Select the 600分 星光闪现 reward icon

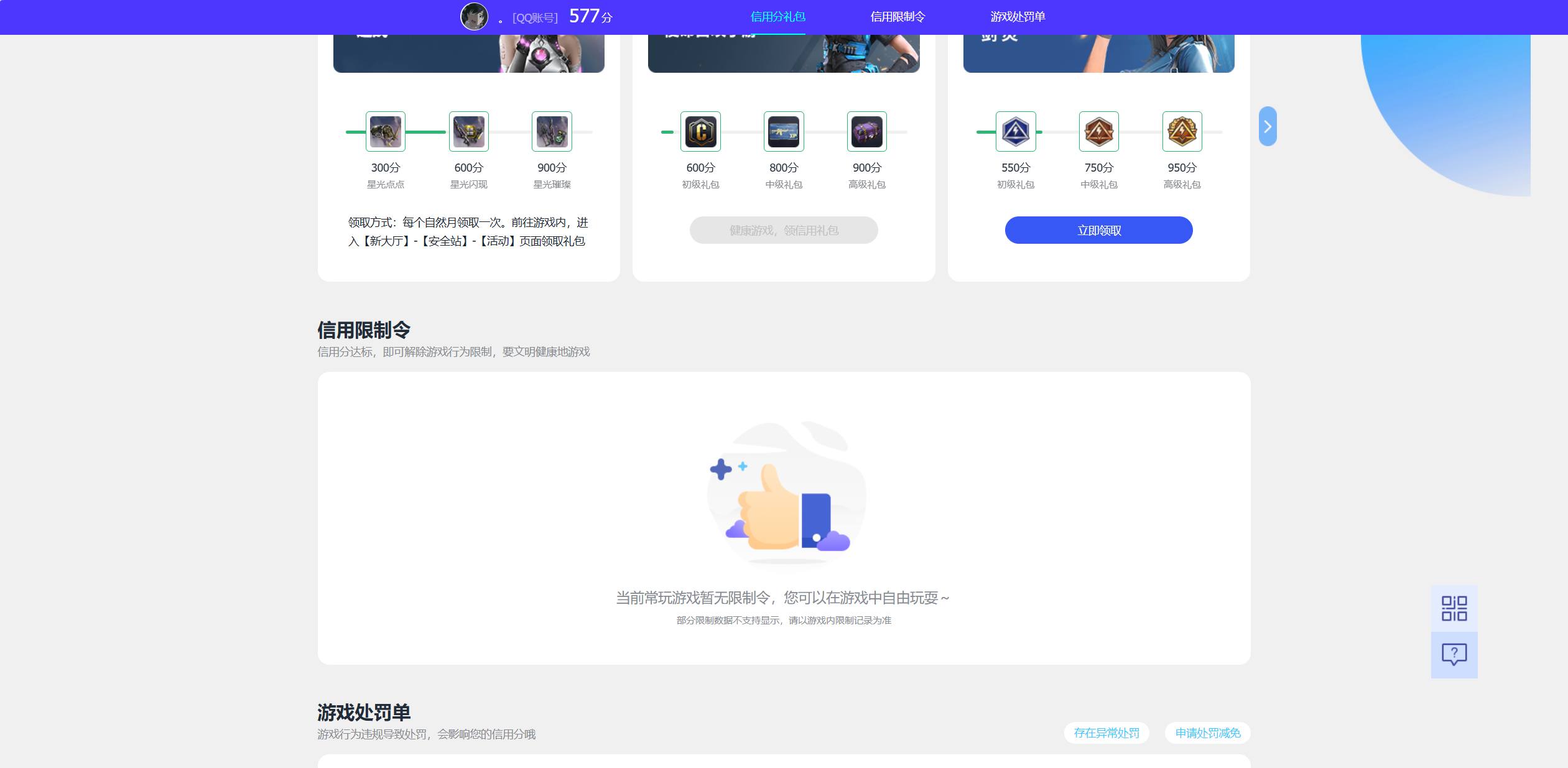pos(469,132)
